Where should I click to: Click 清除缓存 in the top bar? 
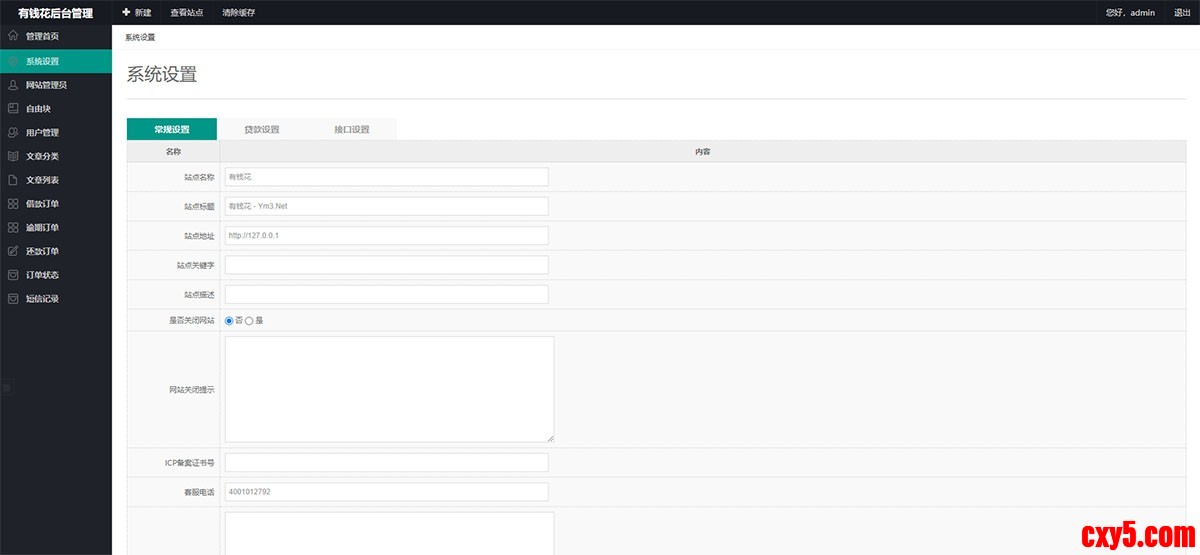click(x=238, y=13)
